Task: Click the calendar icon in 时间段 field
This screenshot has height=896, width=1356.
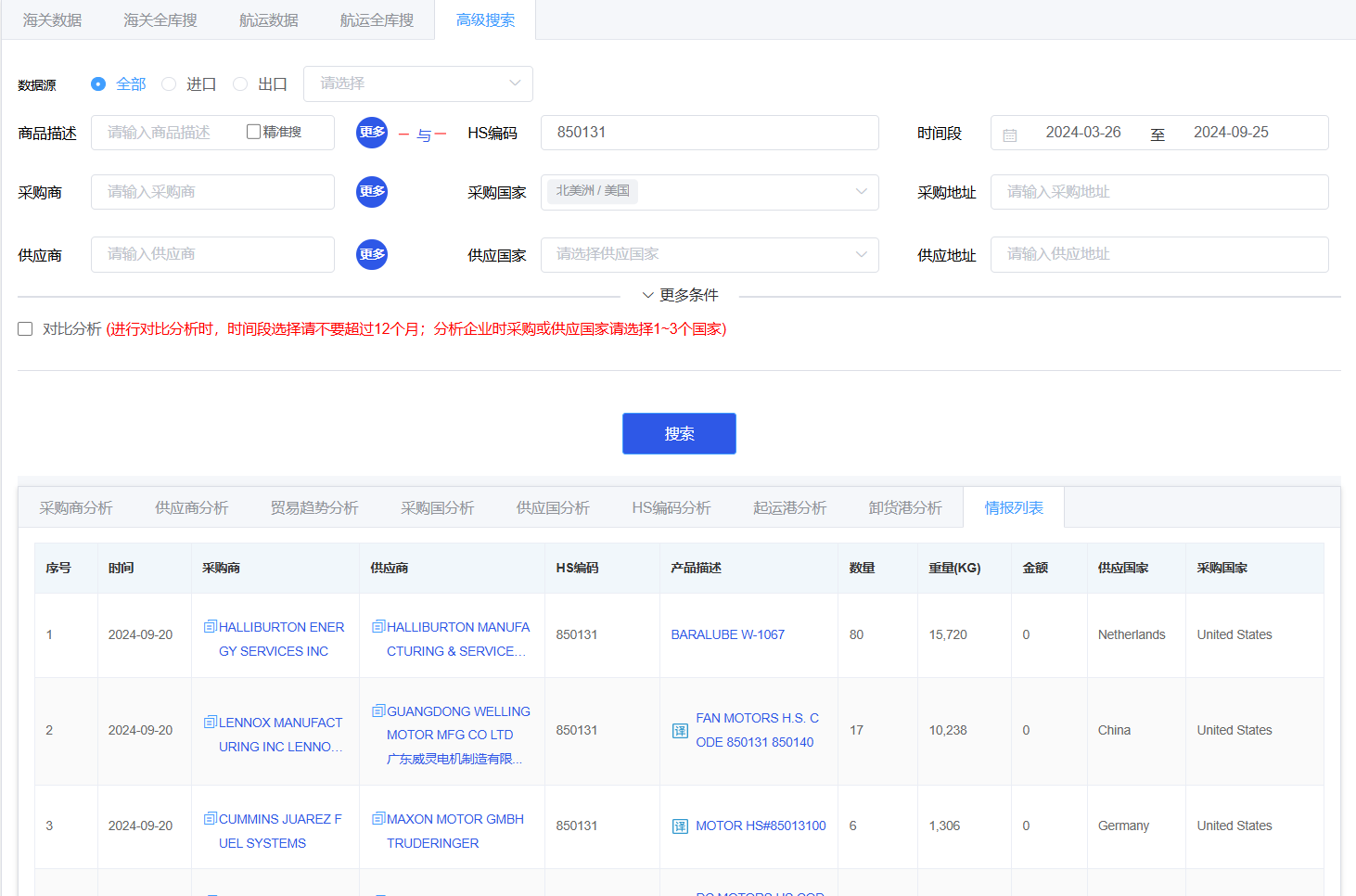Action: 1010,134
